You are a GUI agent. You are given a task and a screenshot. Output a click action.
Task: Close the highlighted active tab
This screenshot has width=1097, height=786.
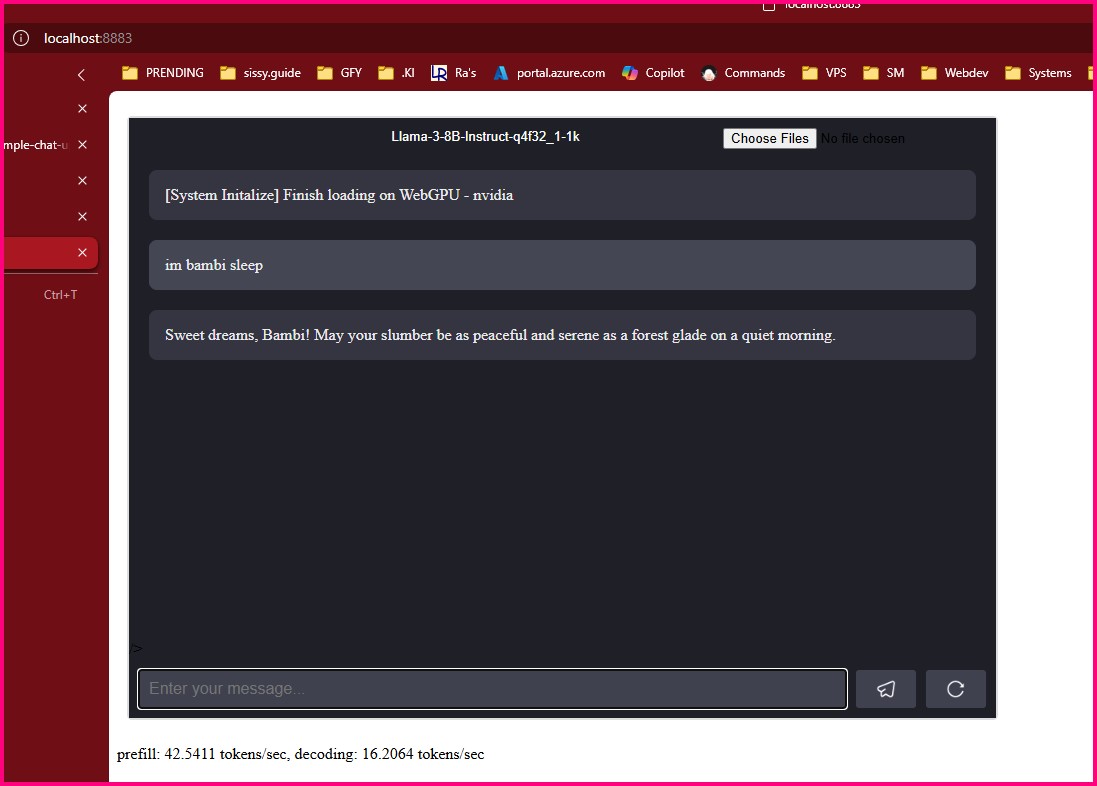[83, 253]
